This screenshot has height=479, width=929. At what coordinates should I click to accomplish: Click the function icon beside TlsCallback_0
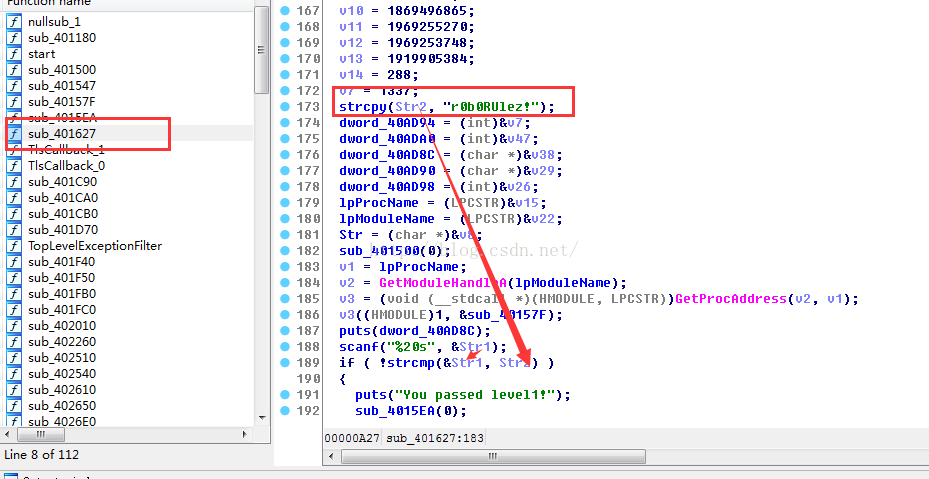click(14, 166)
